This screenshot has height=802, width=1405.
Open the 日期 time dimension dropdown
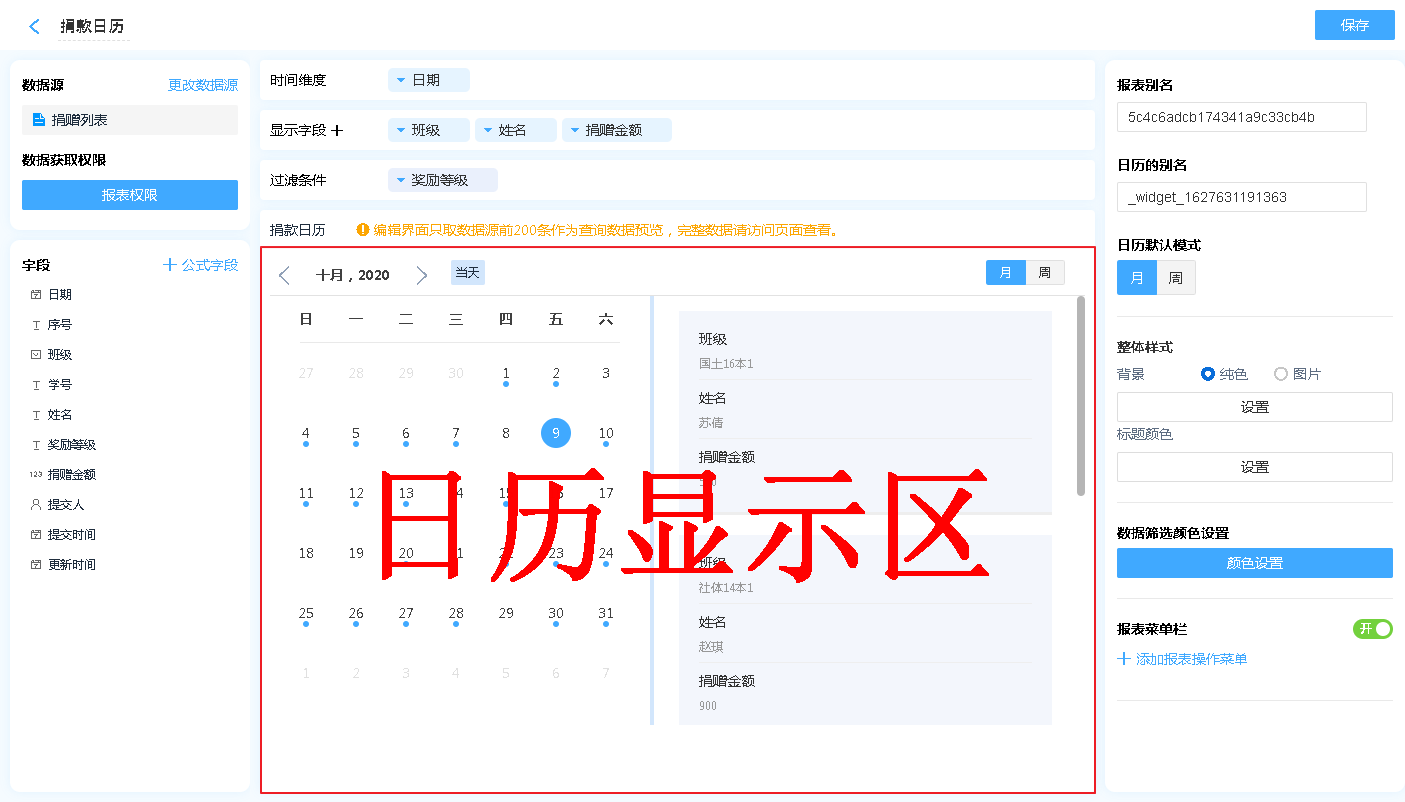point(428,80)
